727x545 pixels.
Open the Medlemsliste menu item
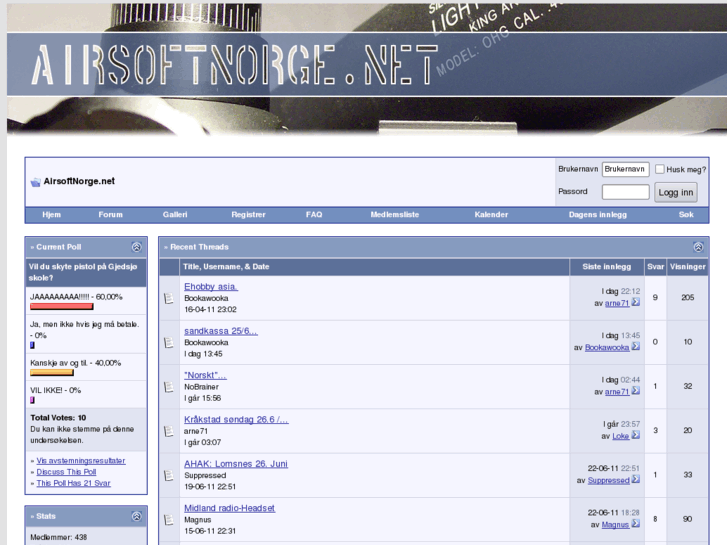(x=395, y=215)
